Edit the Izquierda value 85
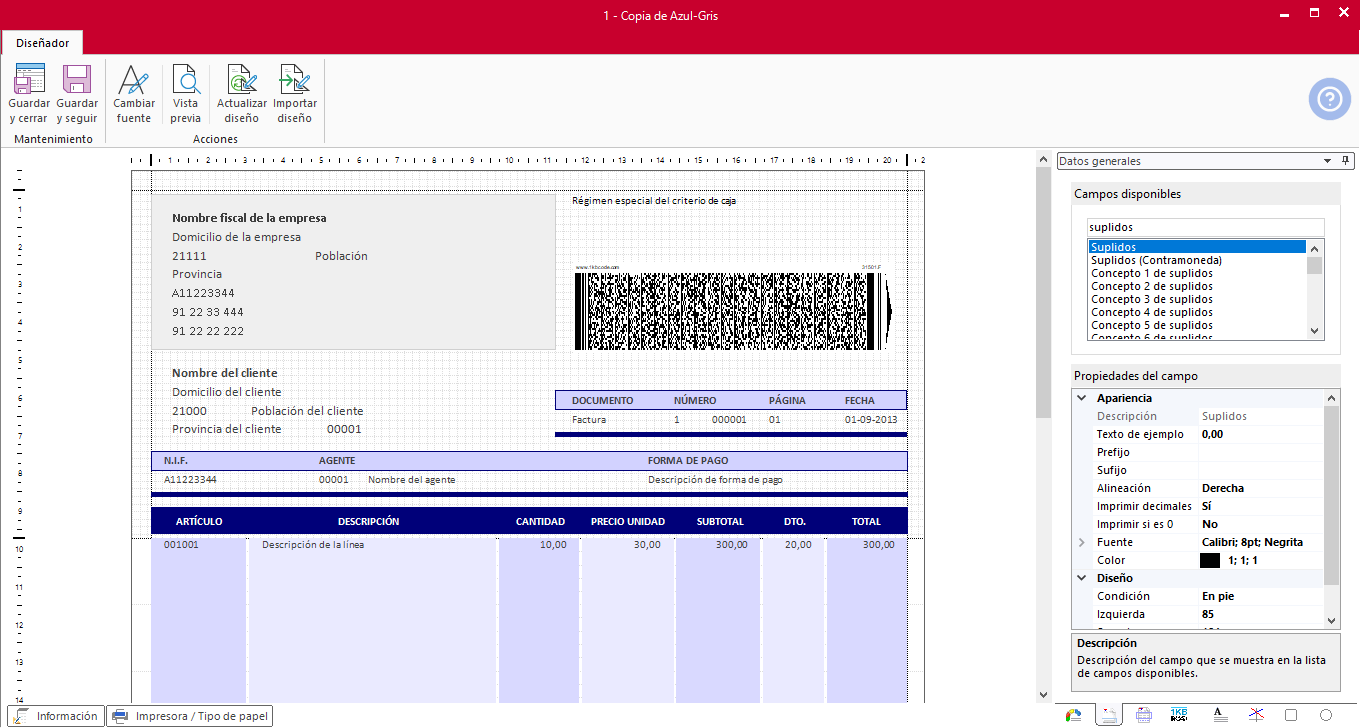This screenshot has width=1360, height=728. (x=1260, y=614)
